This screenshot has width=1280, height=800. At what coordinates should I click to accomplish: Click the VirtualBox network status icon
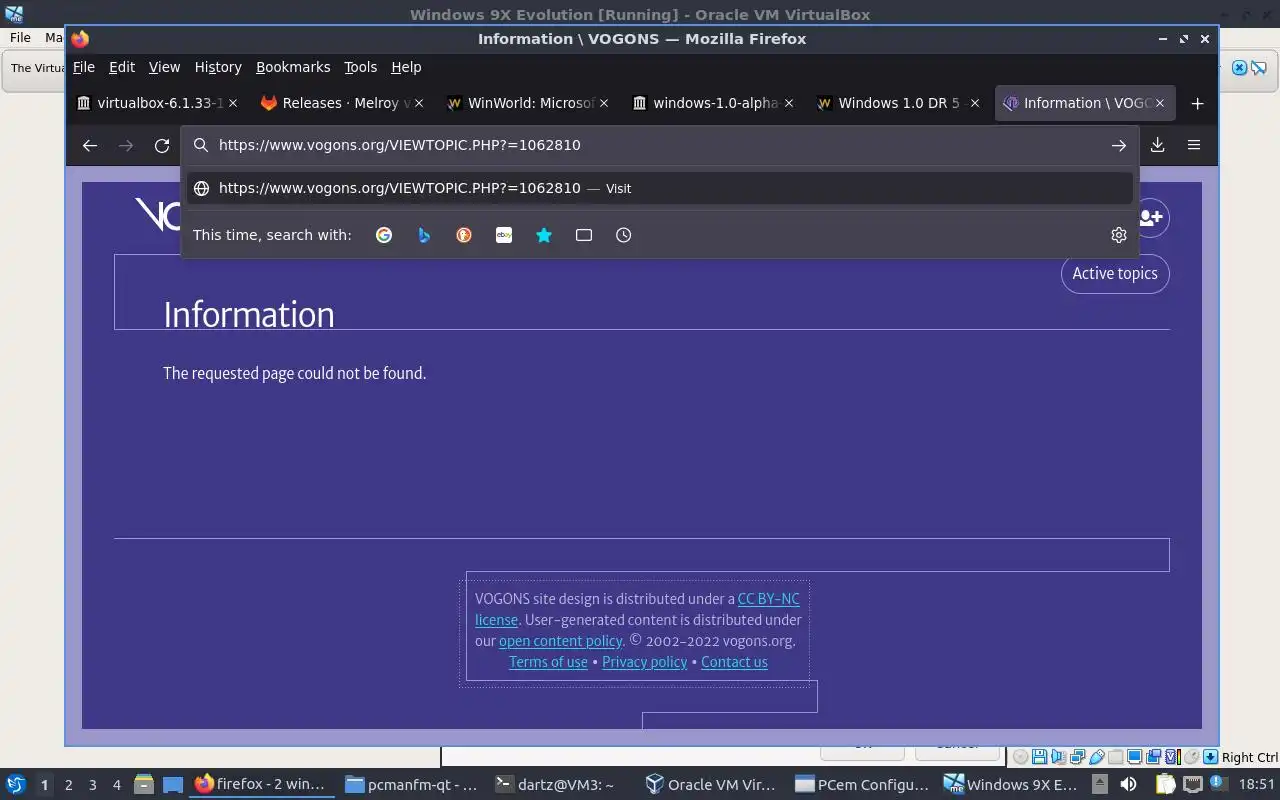tap(1078, 757)
